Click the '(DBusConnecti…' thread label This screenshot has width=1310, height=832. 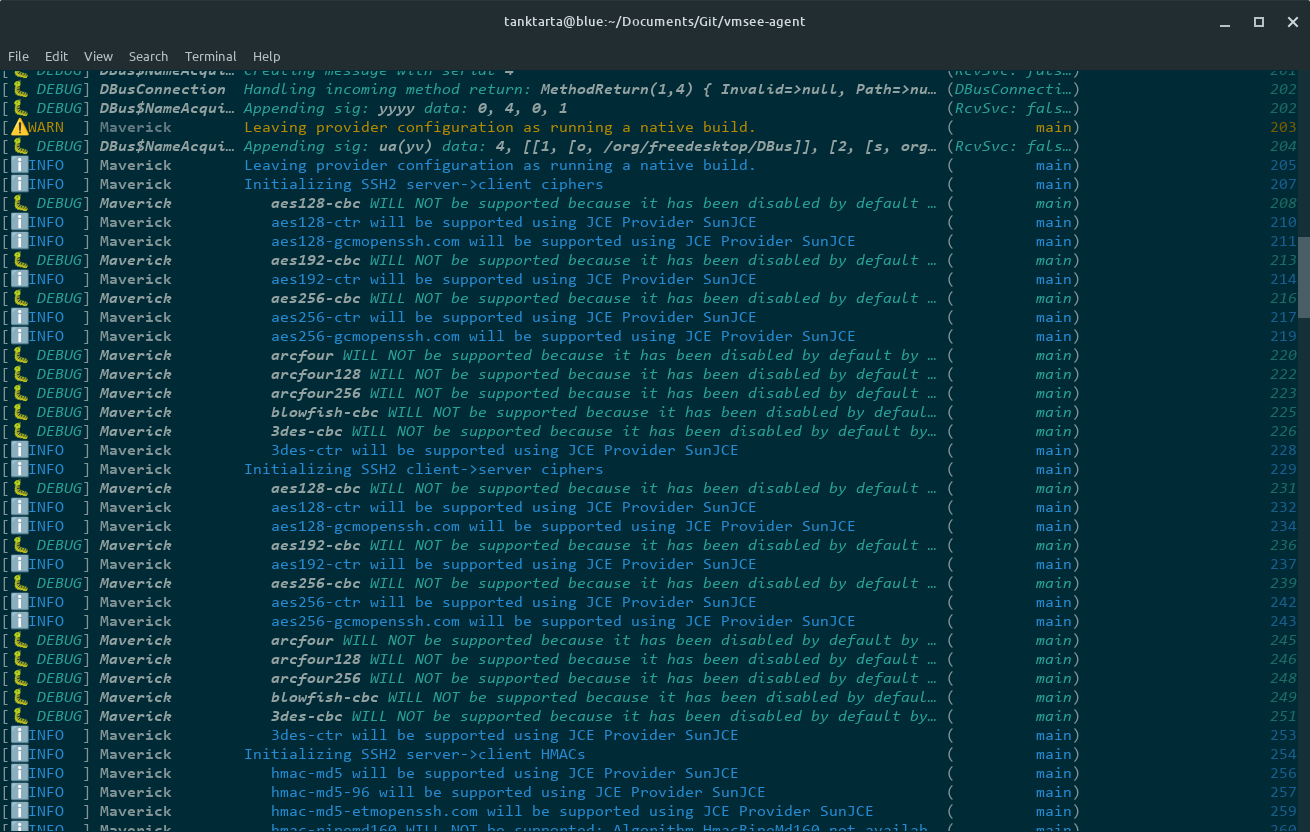(x=1014, y=89)
